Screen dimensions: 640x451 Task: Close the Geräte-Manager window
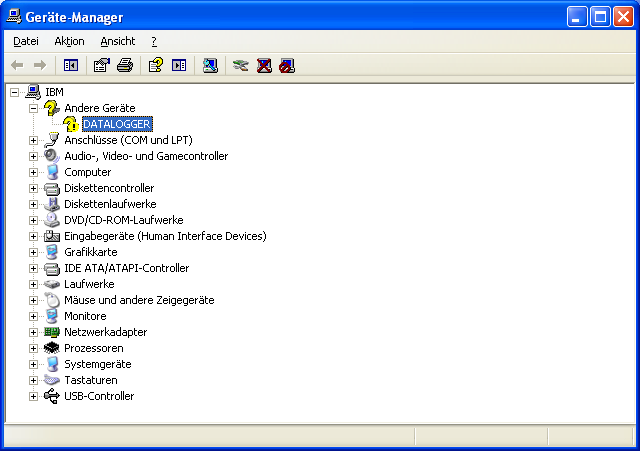point(623,17)
